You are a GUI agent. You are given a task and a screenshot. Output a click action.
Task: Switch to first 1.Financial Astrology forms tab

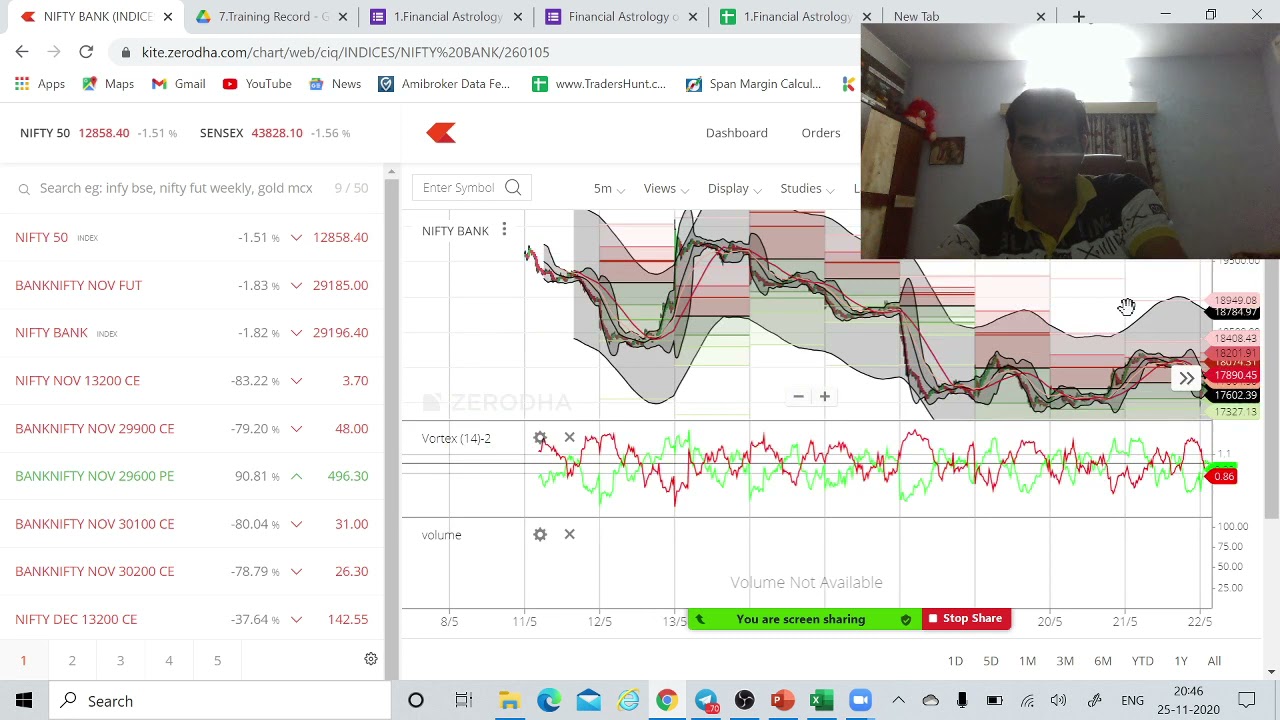coord(440,17)
